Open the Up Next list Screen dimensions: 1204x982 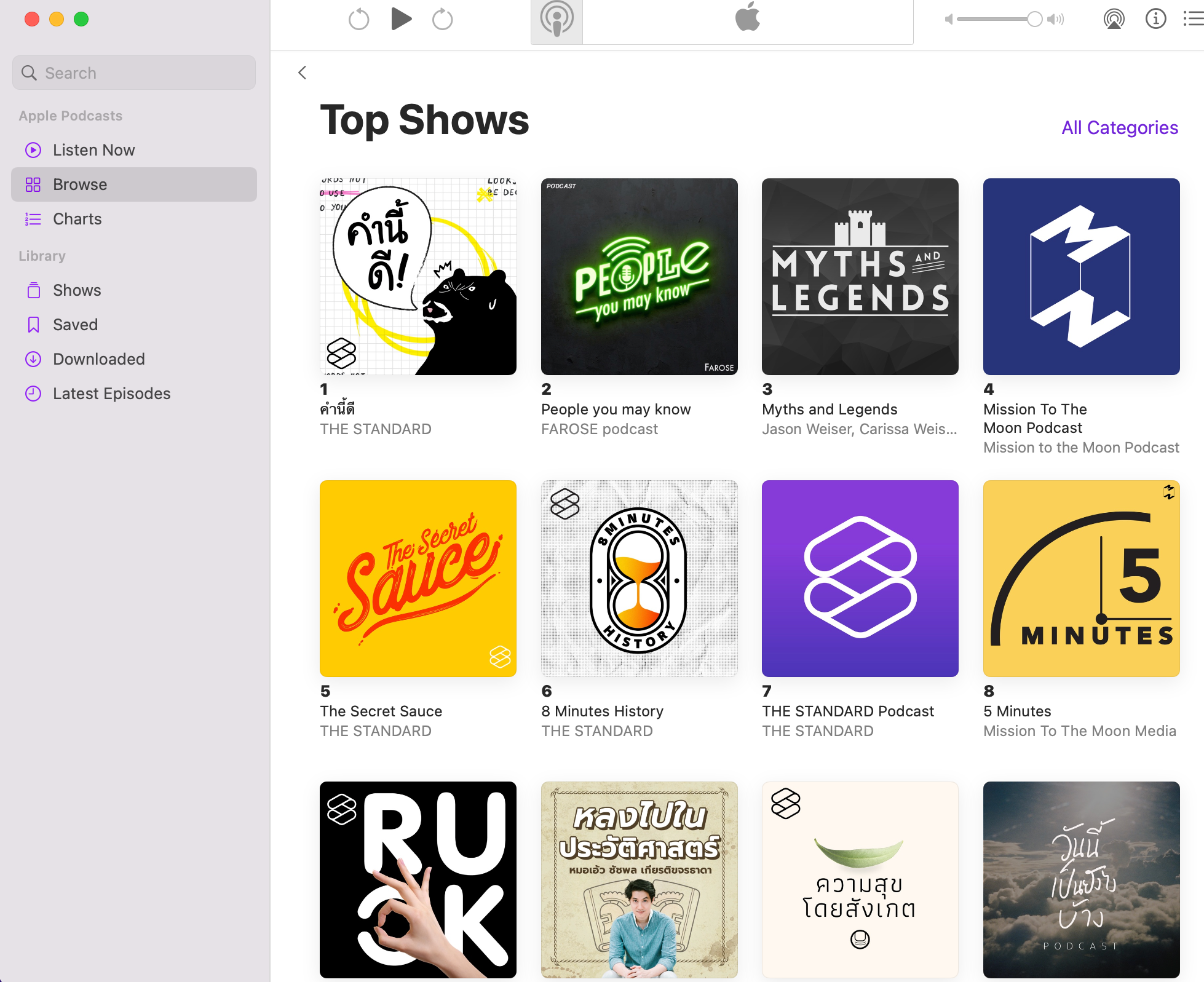click(x=1193, y=19)
